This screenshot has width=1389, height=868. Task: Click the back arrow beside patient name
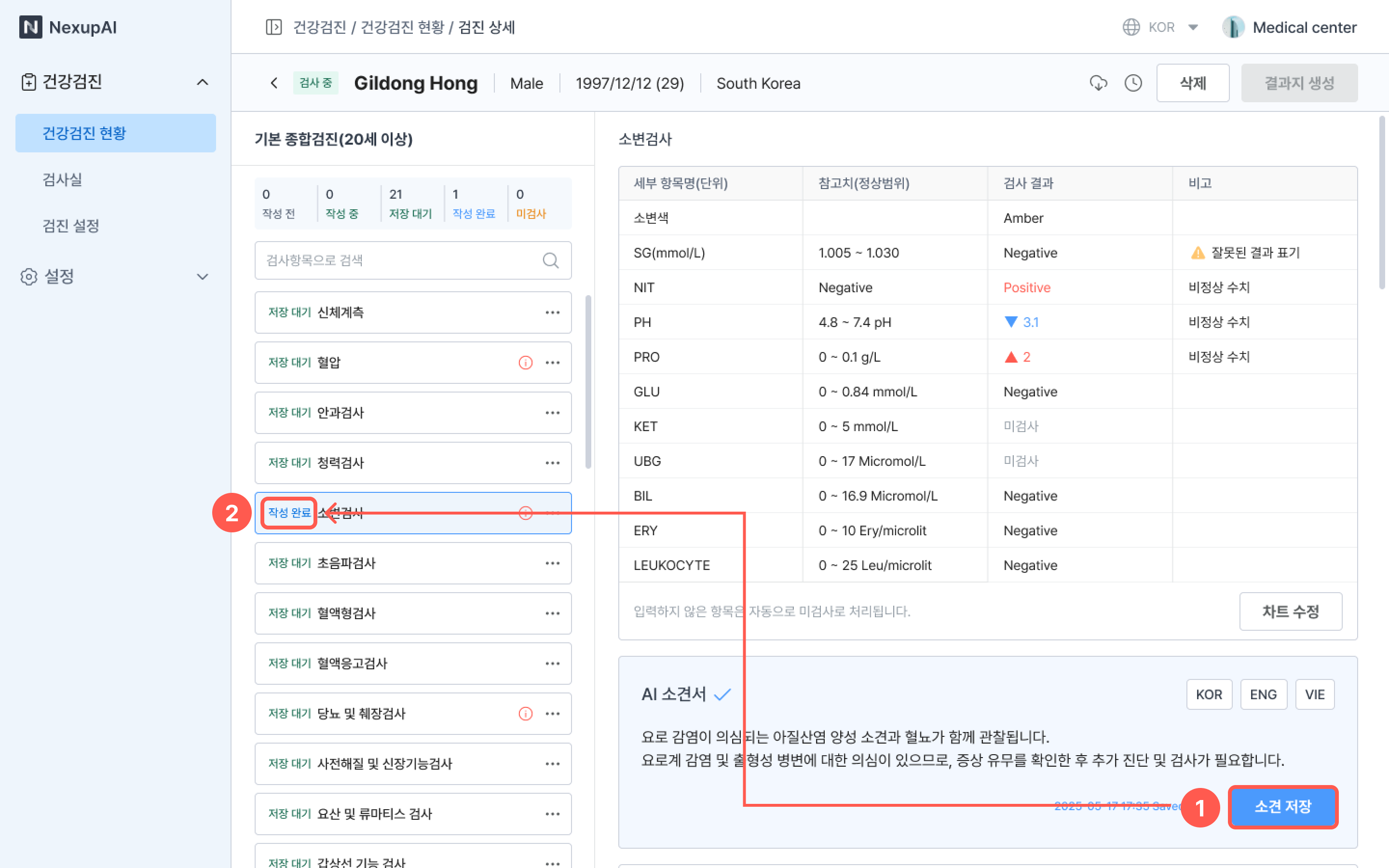(274, 83)
